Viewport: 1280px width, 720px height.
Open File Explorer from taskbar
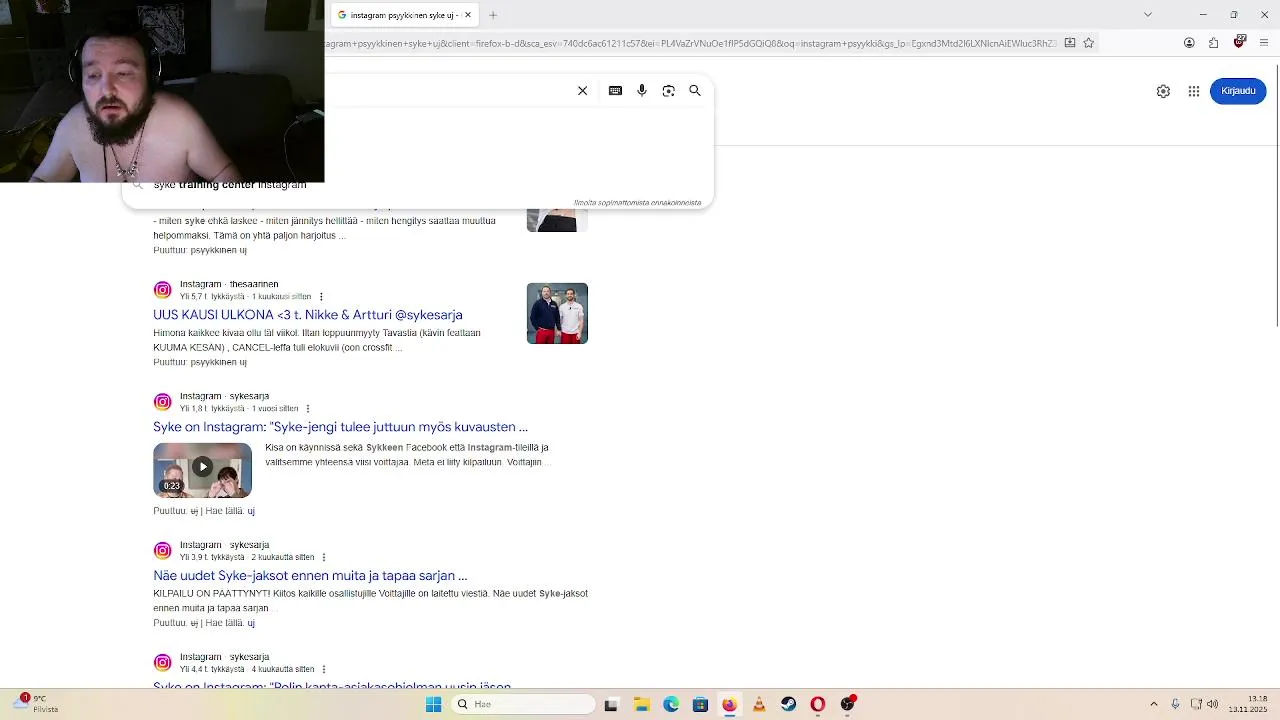coord(641,704)
